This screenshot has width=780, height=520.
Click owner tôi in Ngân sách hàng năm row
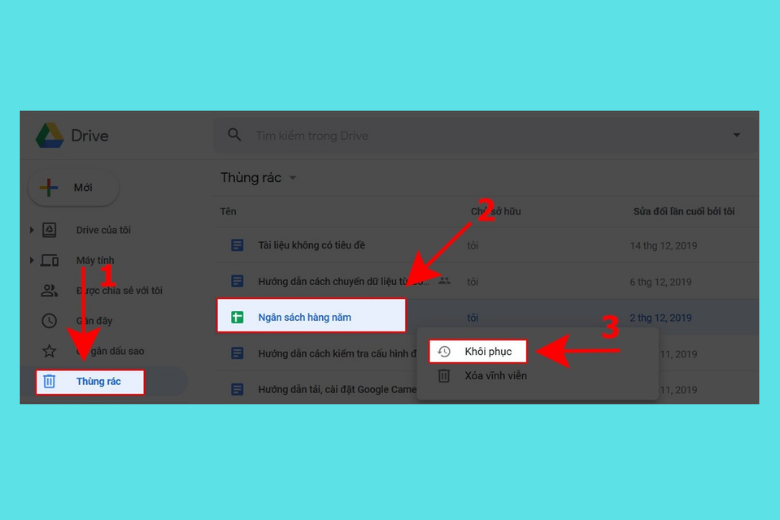[x=473, y=318]
